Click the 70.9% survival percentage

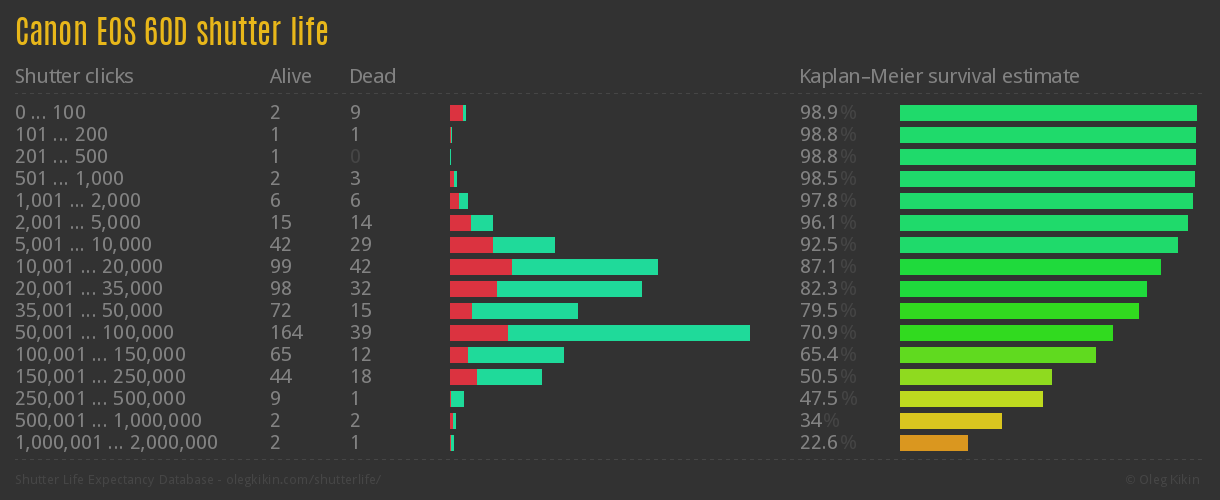[x=828, y=332]
